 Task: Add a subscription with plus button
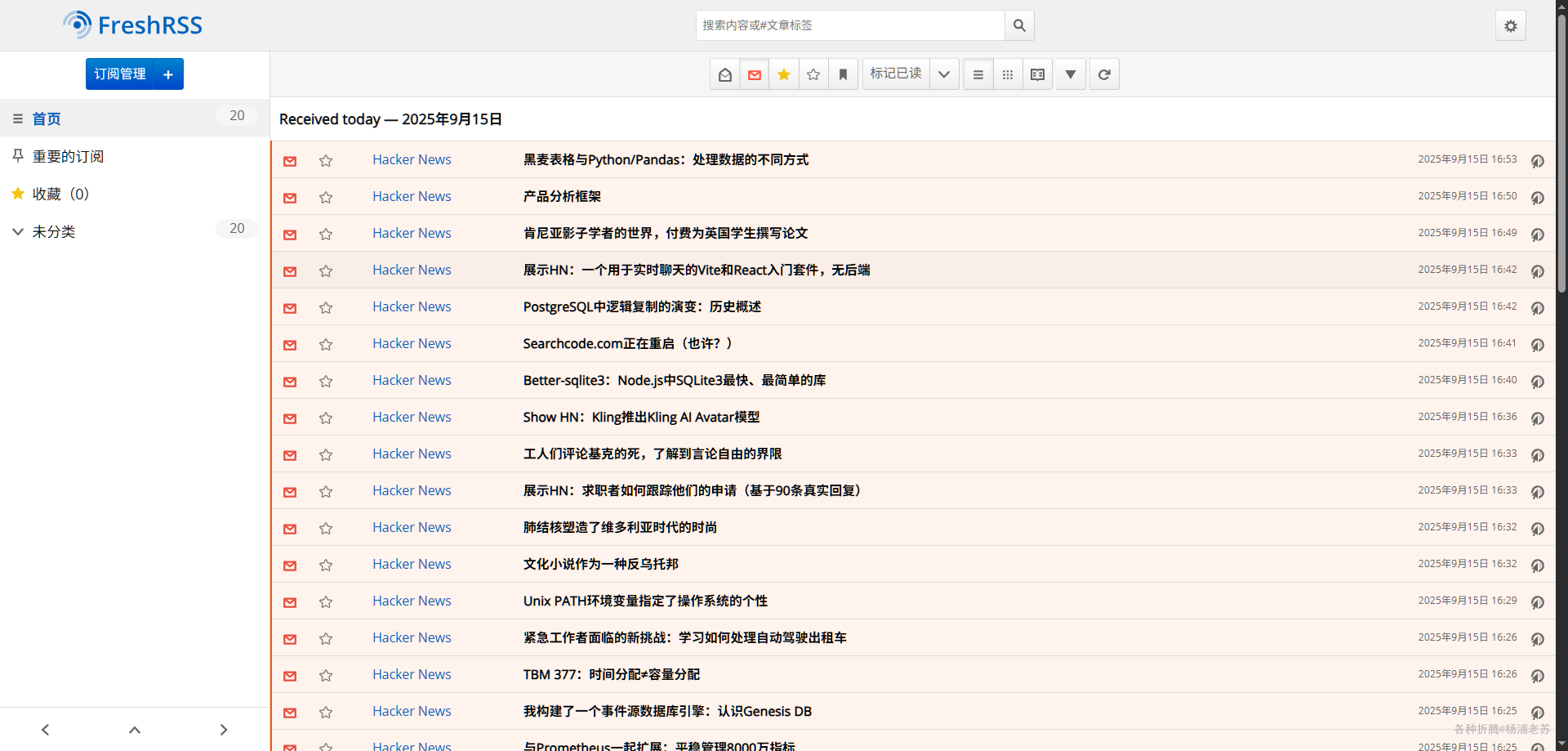(168, 74)
